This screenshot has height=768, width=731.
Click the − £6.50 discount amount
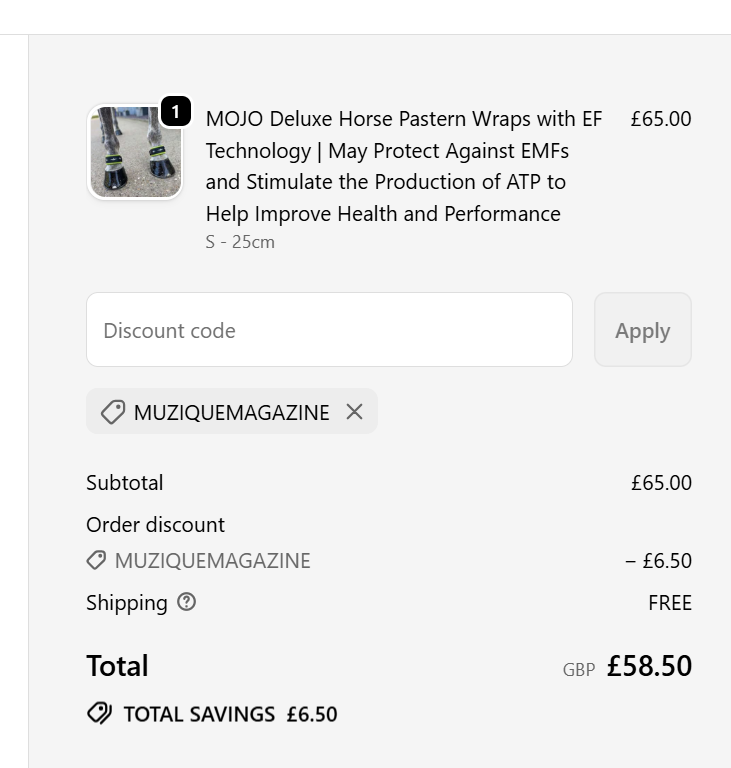658,561
